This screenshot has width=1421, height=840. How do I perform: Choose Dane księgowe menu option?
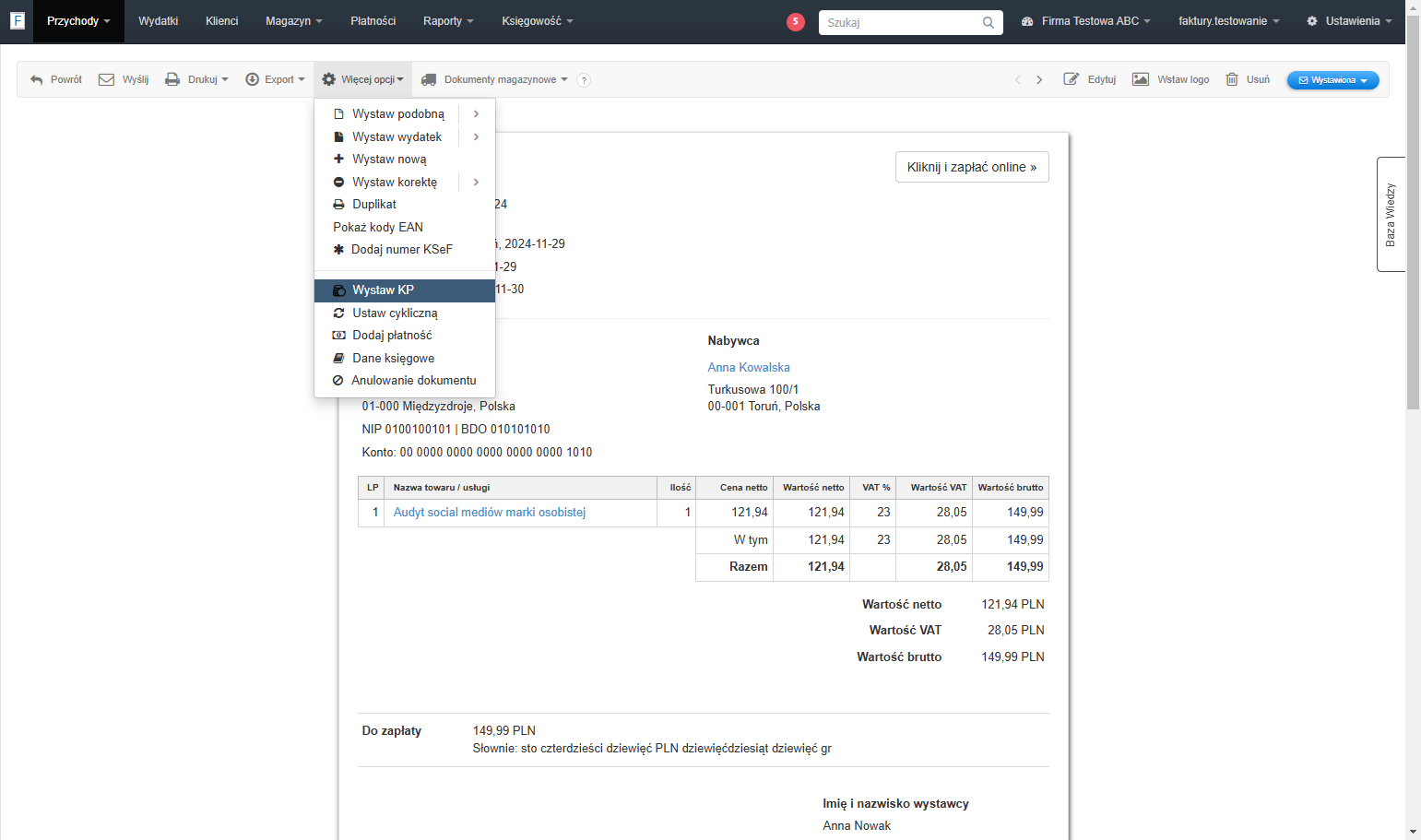pos(405,359)
